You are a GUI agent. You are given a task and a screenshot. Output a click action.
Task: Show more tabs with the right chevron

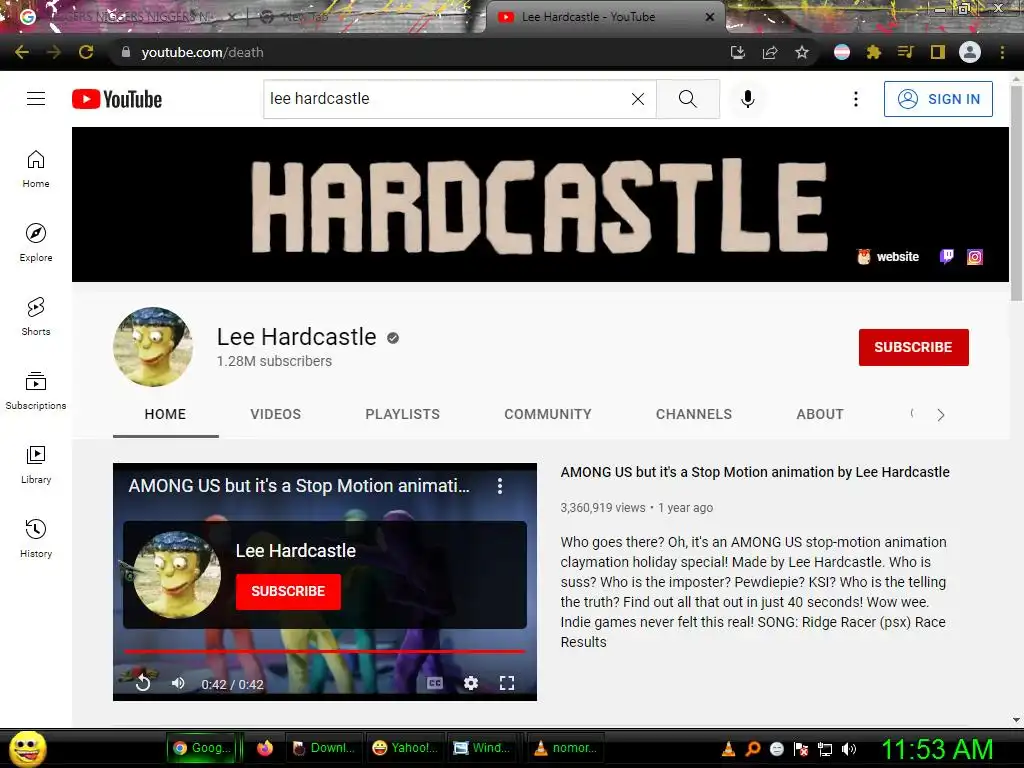[x=940, y=415]
